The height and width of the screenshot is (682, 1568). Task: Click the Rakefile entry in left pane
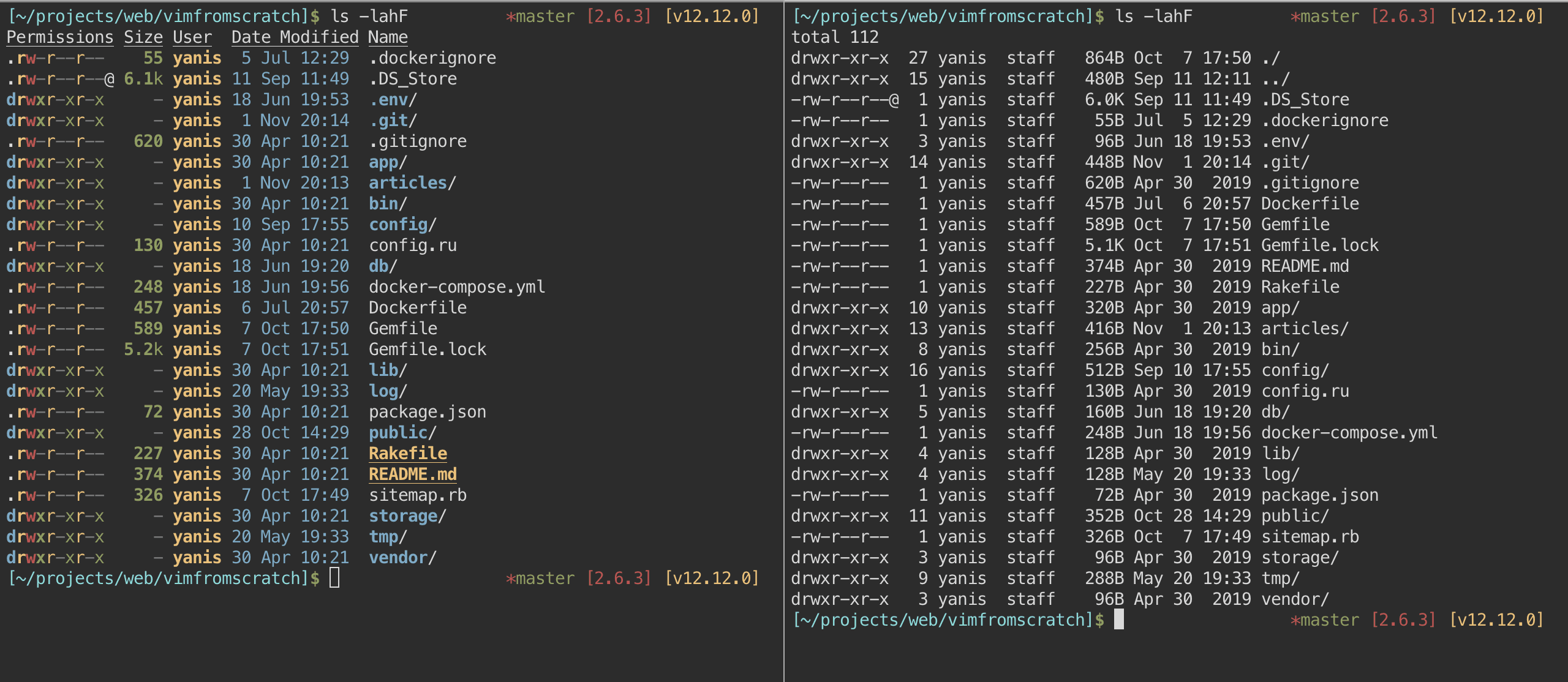coord(407,454)
